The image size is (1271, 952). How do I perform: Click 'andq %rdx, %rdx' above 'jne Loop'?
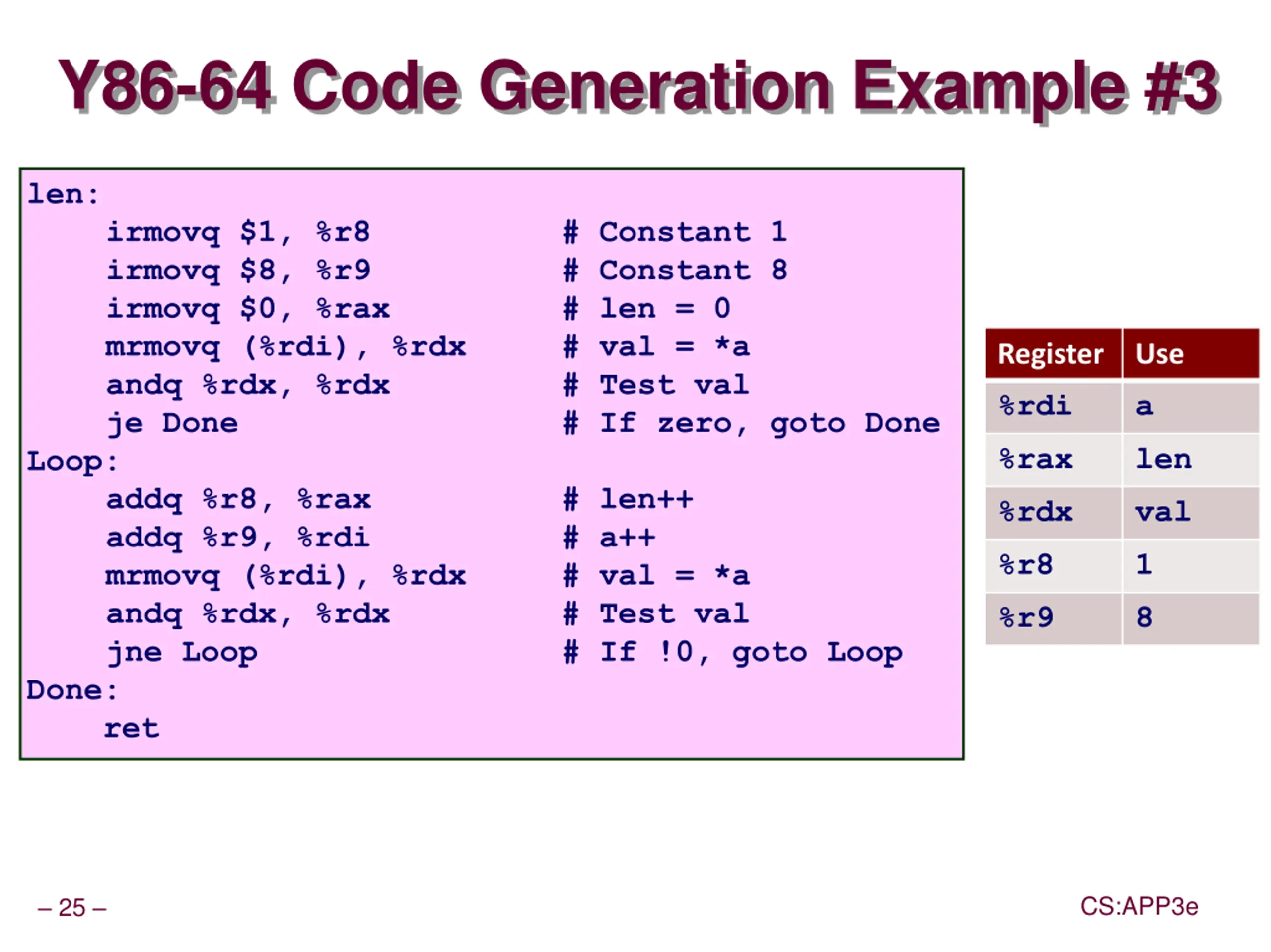point(248,615)
